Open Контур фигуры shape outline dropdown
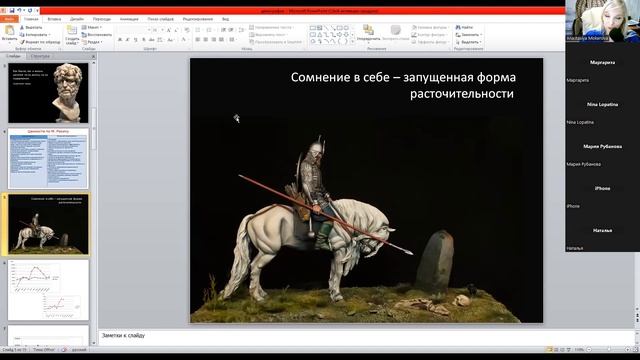This screenshot has height=360, width=640. [x=430, y=35]
